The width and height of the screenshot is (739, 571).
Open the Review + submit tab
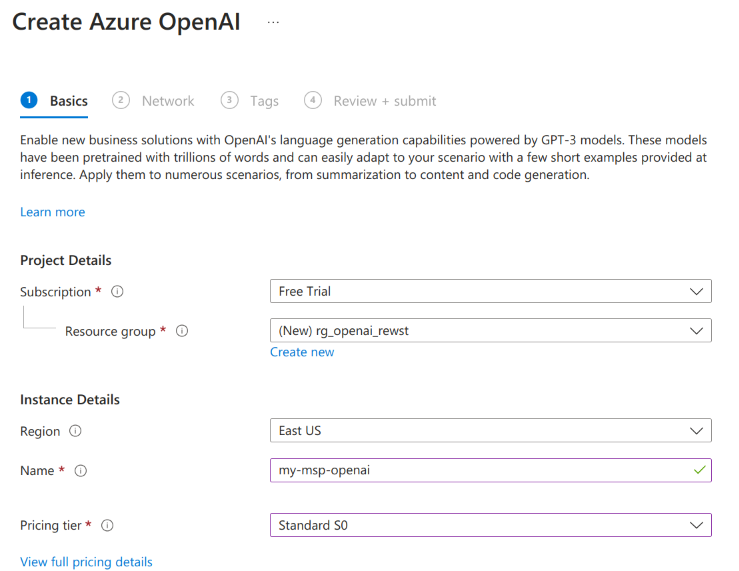click(x=385, y=101)
